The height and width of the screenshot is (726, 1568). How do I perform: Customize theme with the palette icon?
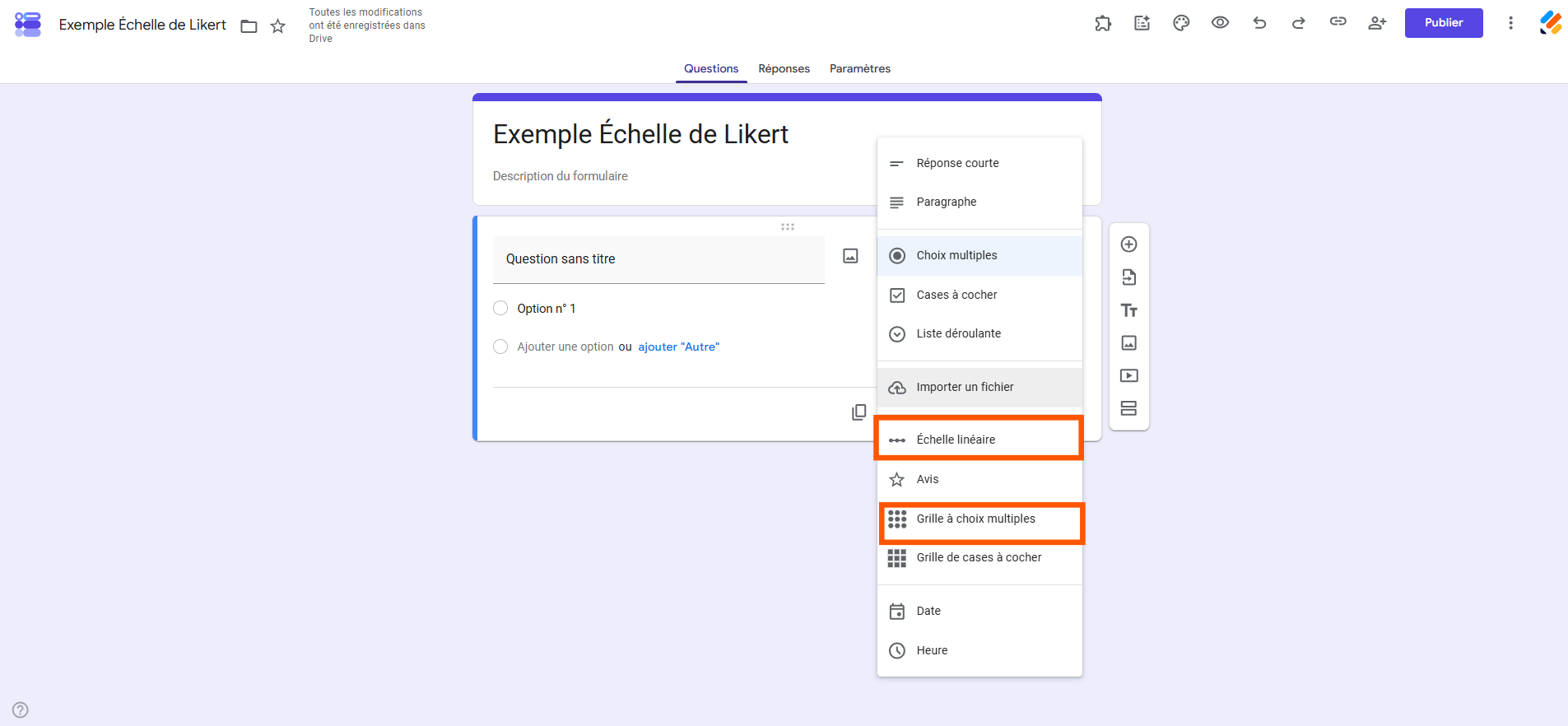[x=1181, y=23]
